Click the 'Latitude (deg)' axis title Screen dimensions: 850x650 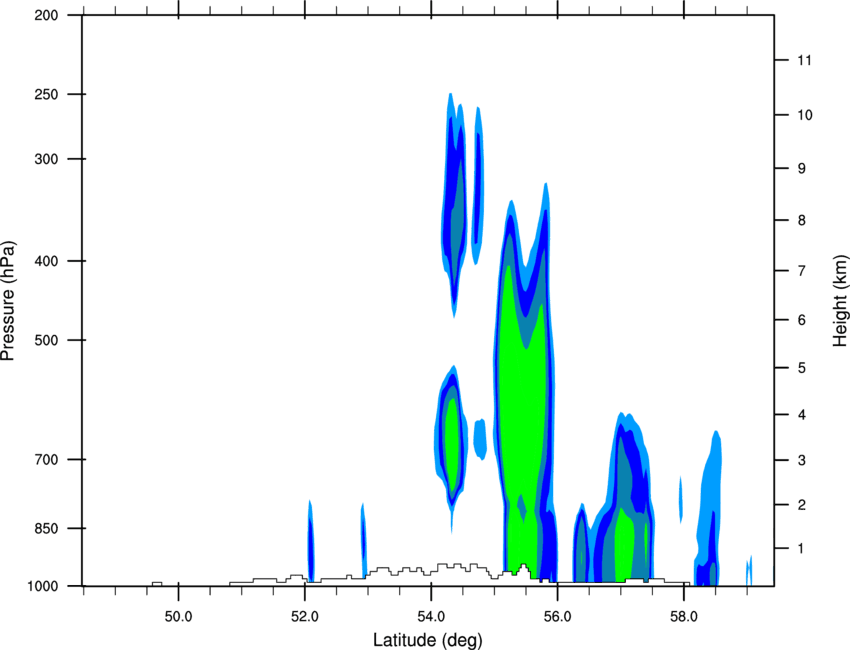point(428,640)
